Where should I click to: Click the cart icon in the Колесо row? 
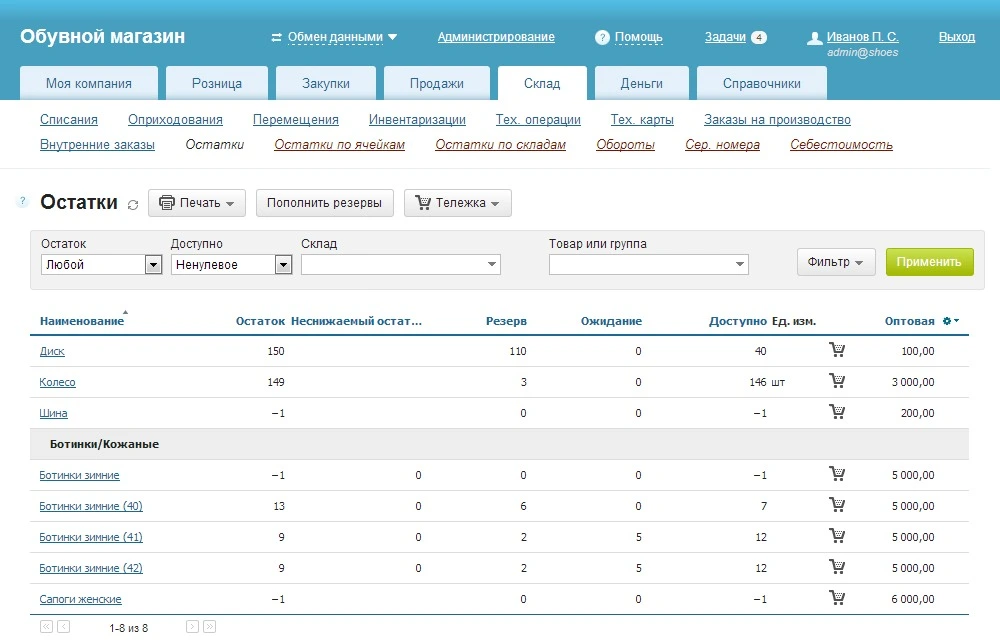(x=837, y=382)
